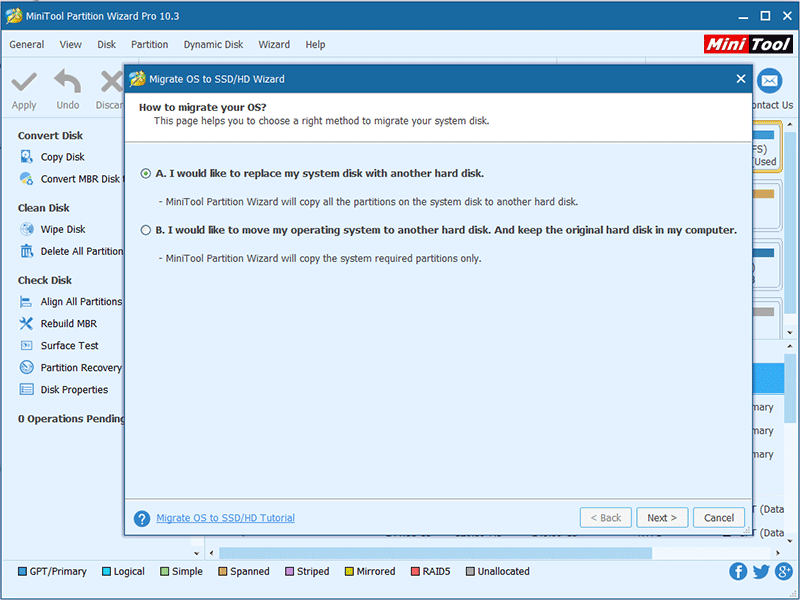Viewport: 800px width, 600px height.
Task: Click the Rebuild MBR tools icon
Action: click(x=26, y=323)
